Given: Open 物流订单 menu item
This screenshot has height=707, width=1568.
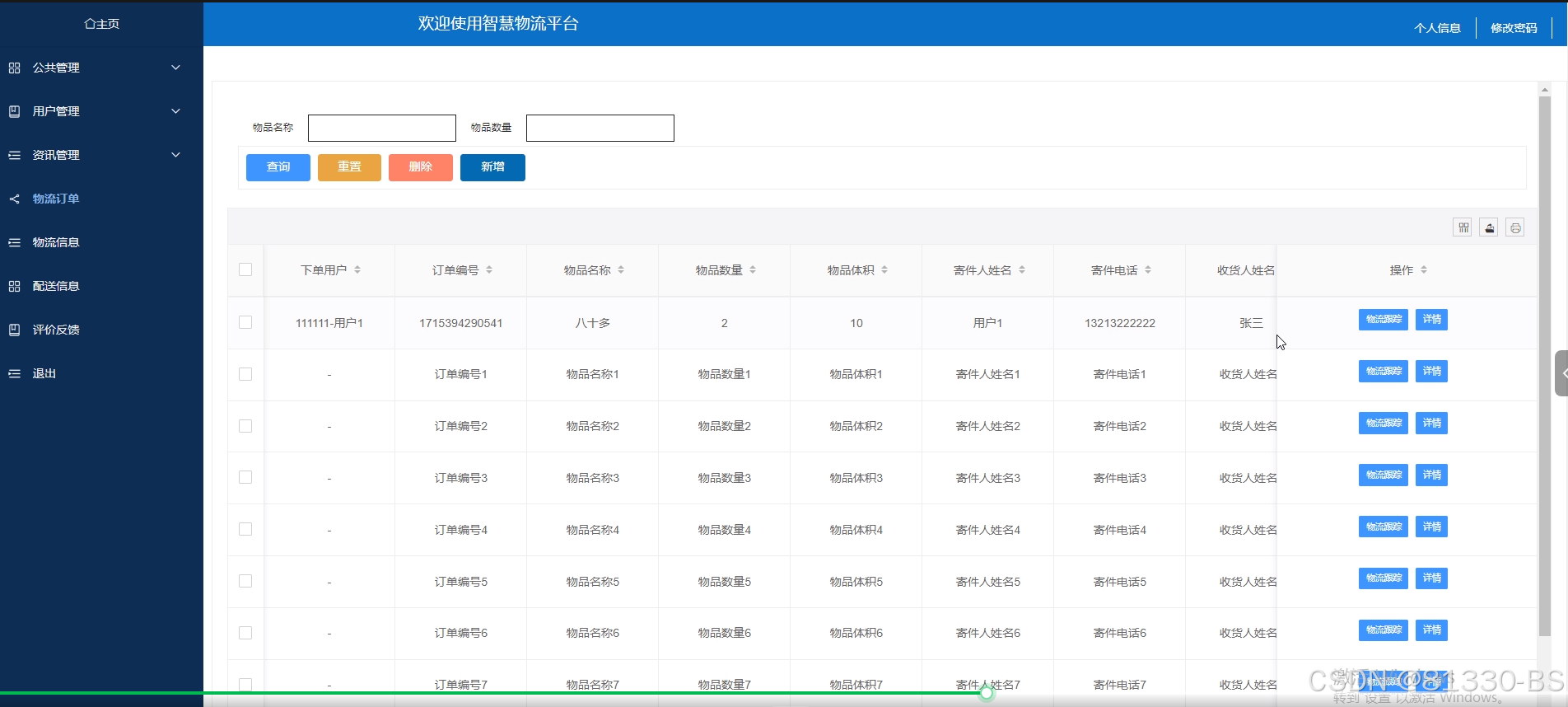Looking at the screenshot, I should [56, 199].
